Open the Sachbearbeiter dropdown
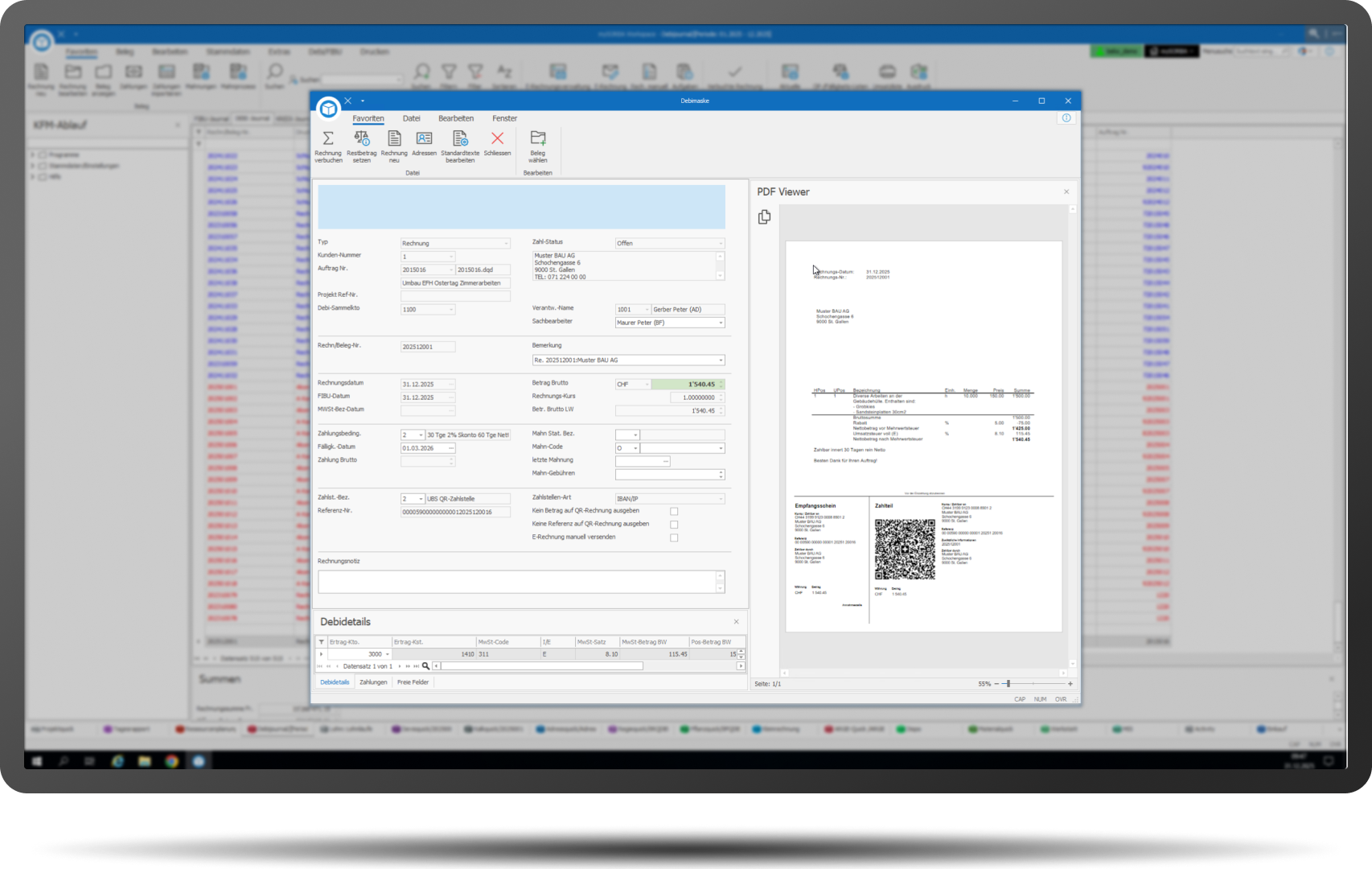This screenshot has height=869, width=1372. pos(721,323)
